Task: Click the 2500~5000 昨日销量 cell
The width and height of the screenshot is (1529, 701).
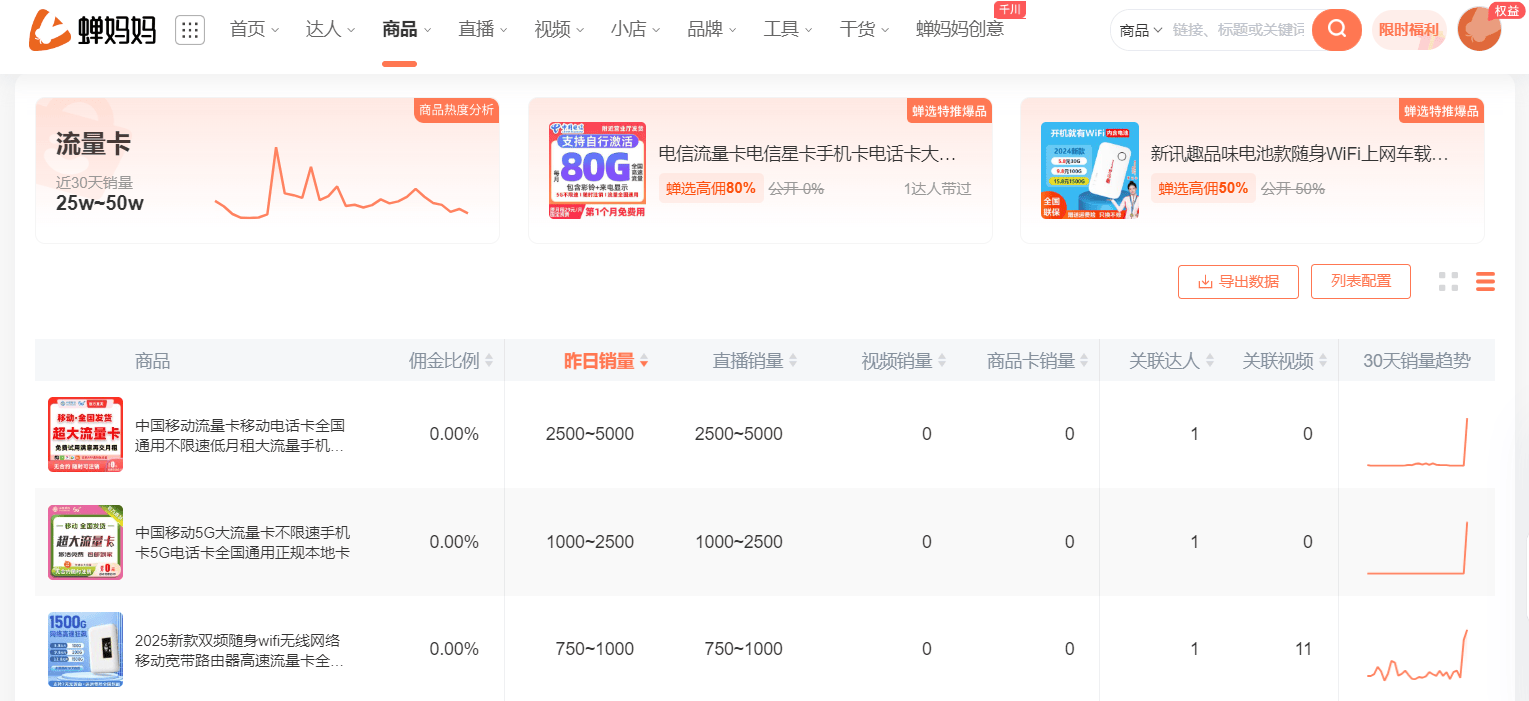Action: point(590,434)
